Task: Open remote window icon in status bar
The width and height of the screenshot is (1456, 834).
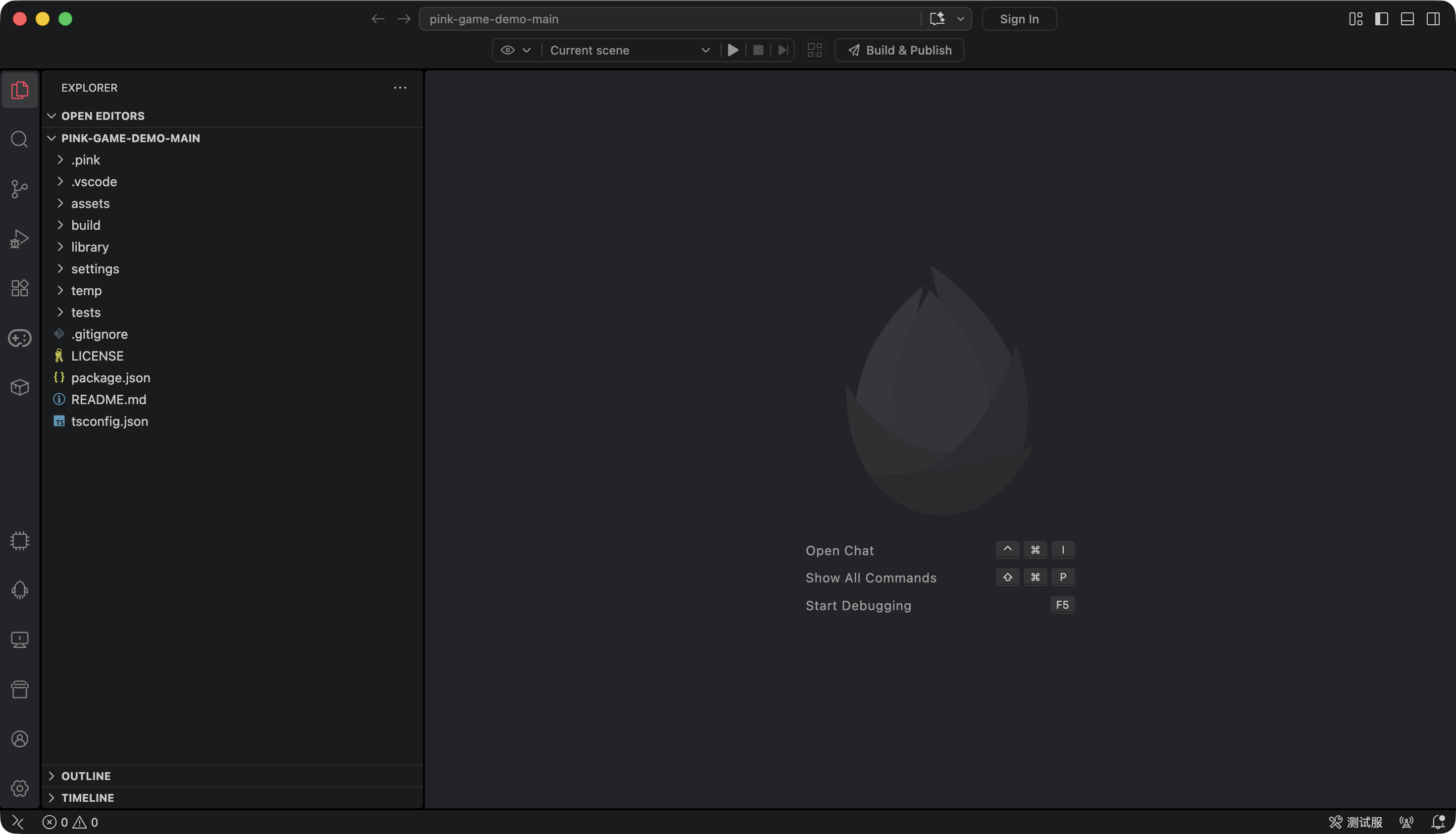Action: coord(18,823)
